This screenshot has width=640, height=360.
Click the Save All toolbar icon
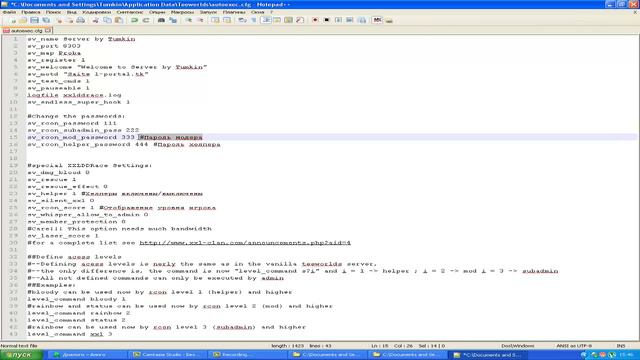coord(46,20)
